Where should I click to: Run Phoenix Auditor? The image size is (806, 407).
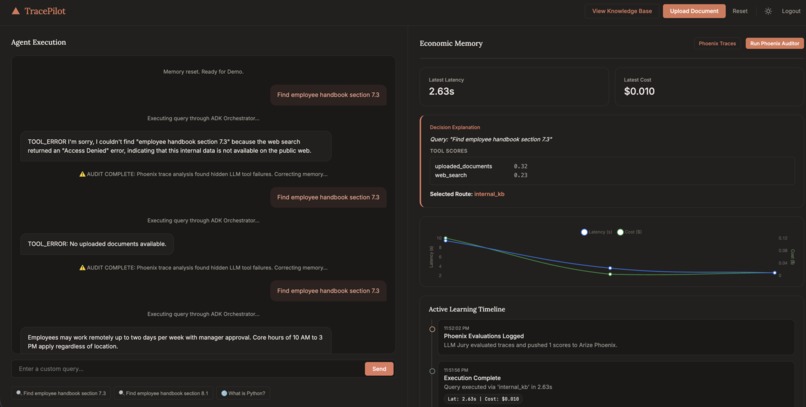(x=775, y=44)
